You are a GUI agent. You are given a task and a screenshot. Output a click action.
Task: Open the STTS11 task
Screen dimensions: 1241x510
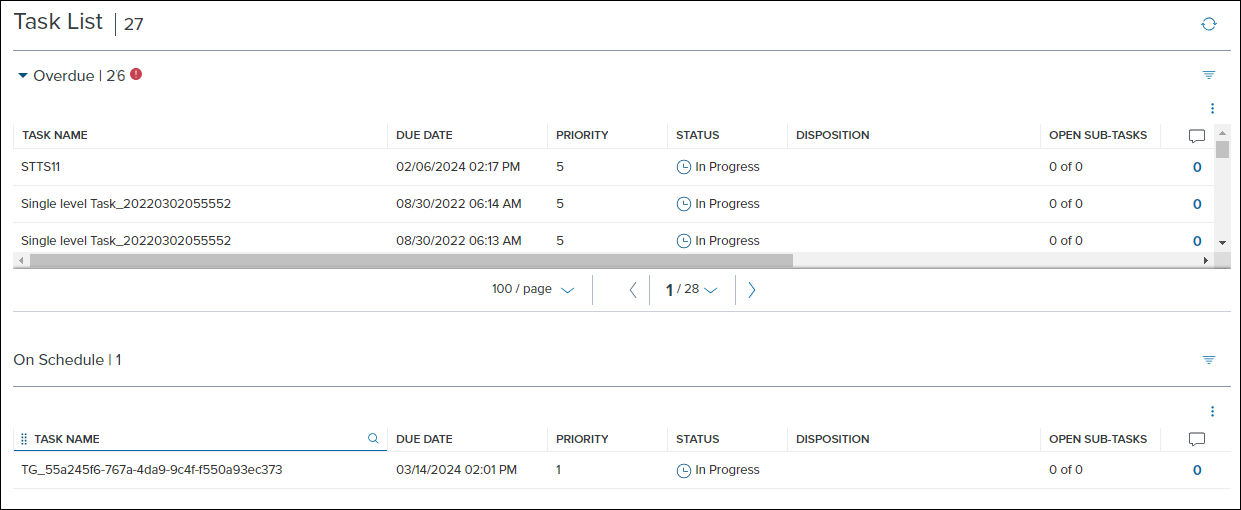coord(41,167)
